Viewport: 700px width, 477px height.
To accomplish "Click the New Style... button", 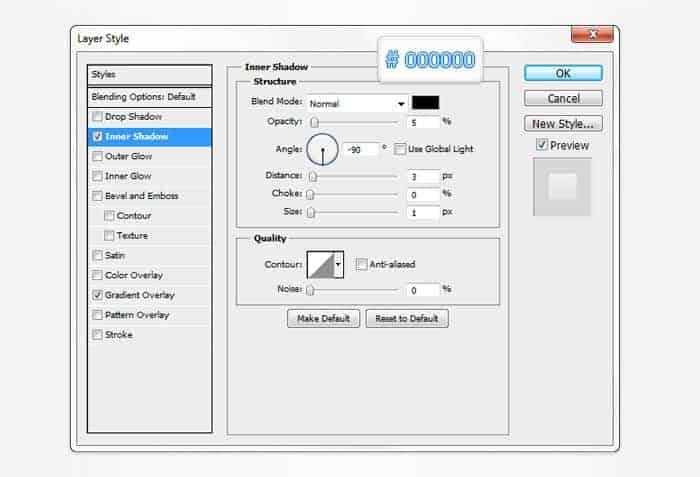I will pyautogui.click(x=563, y=124).
